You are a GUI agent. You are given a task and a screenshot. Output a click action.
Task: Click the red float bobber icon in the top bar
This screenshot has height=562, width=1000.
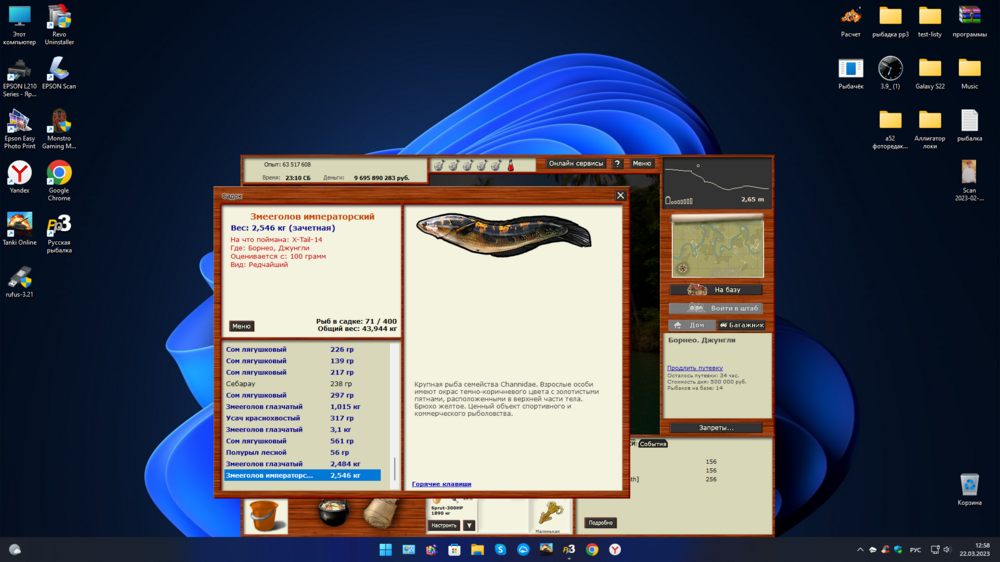click(510, 165)
